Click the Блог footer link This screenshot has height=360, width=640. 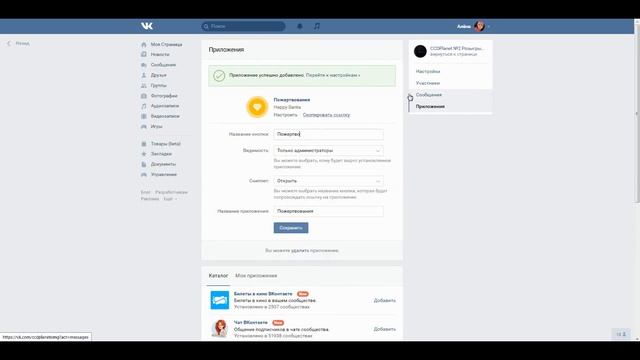(145, 192)
